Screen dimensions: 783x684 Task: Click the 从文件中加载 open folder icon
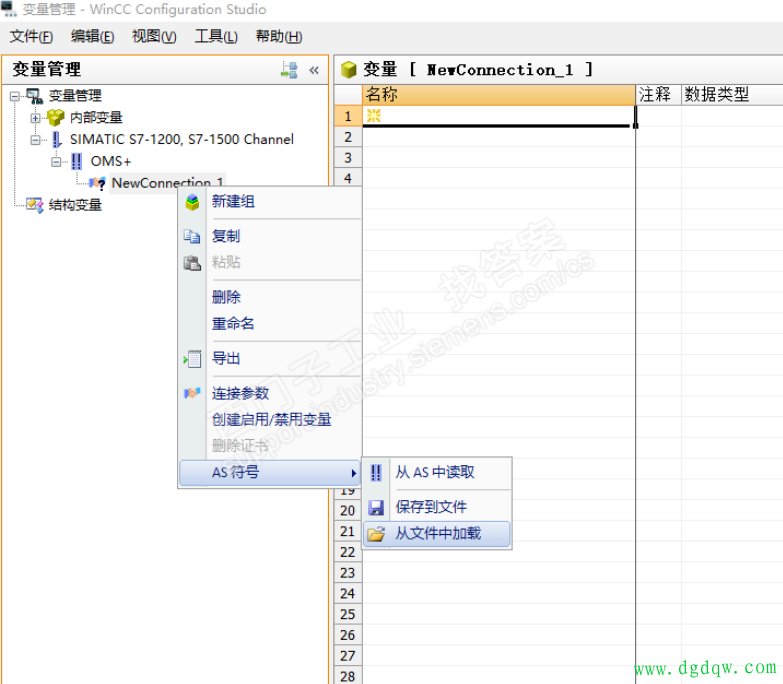pyautogui.click(x=376, y=534)
